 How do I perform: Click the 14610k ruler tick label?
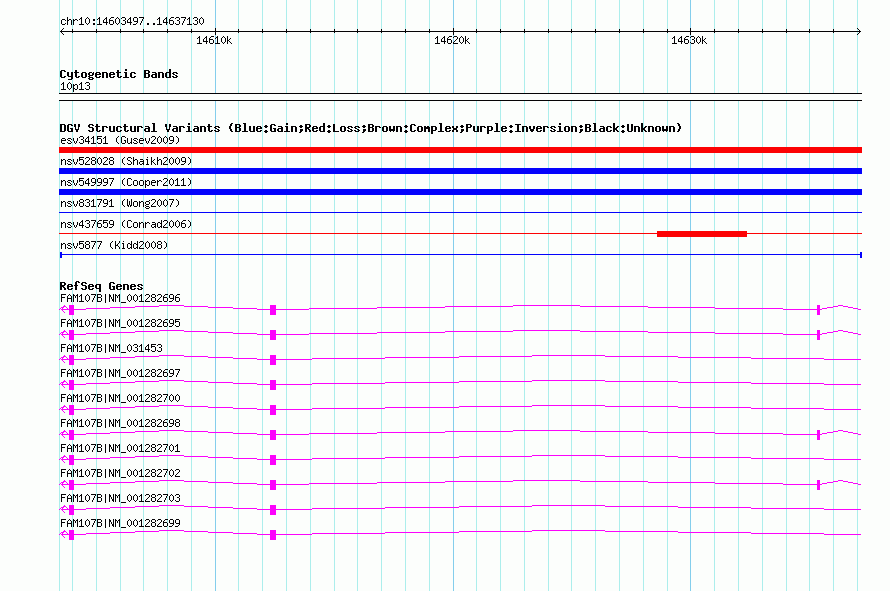[214, 41]
